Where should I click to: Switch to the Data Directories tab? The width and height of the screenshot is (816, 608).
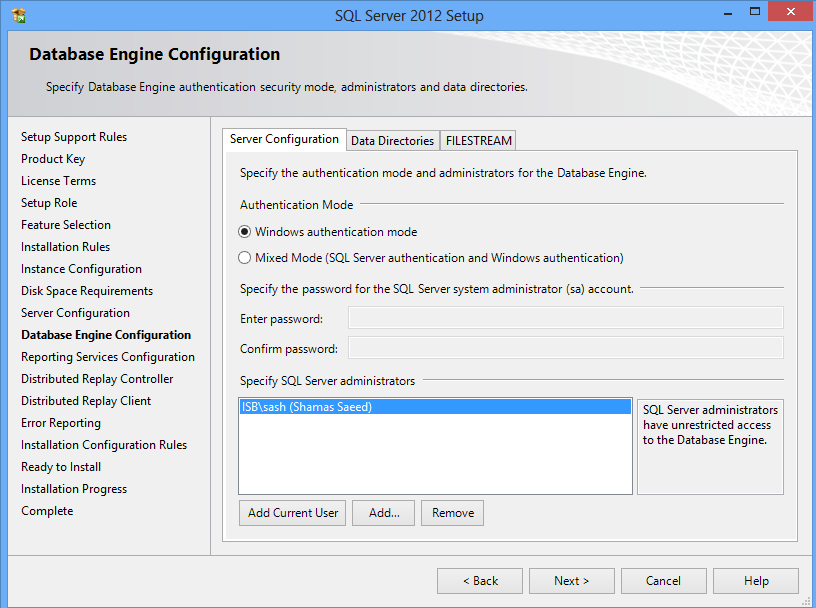pyautogui.click(x=392, y=140)
